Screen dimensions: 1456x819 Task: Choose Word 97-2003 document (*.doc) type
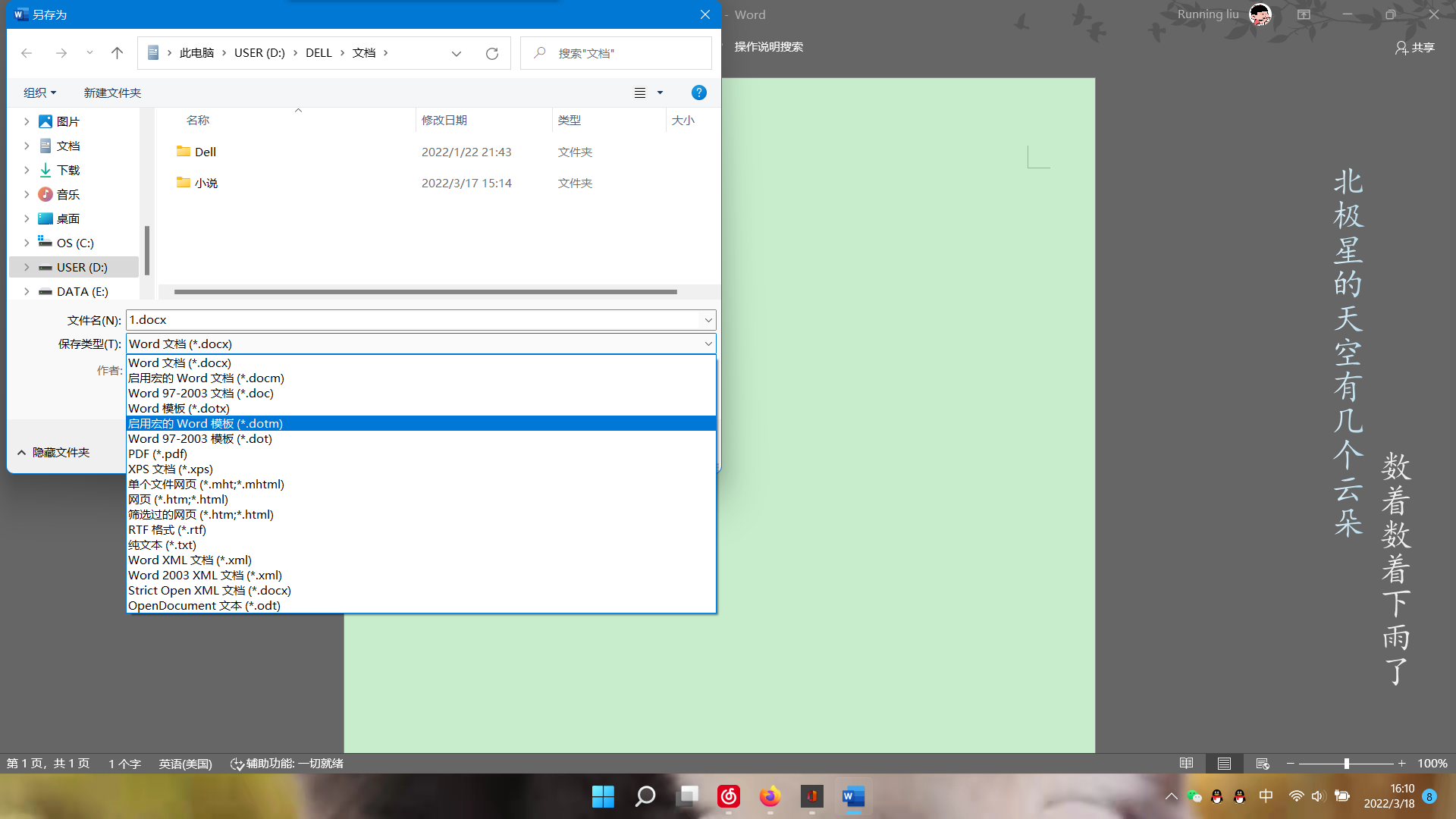click(200, 393)
